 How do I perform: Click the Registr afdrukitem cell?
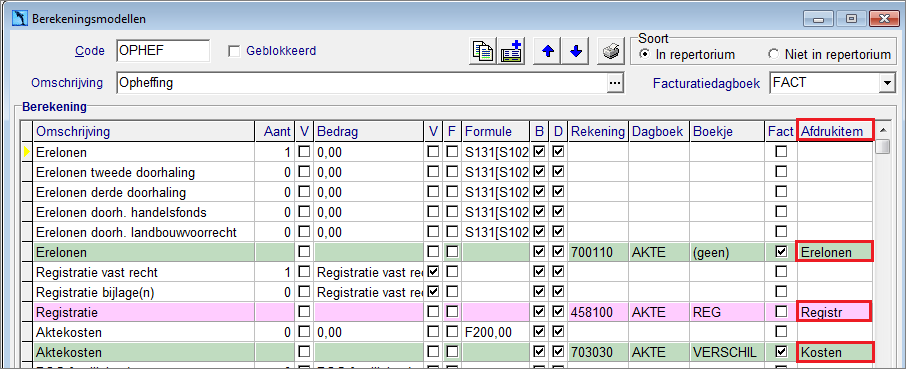pos(836,312)
